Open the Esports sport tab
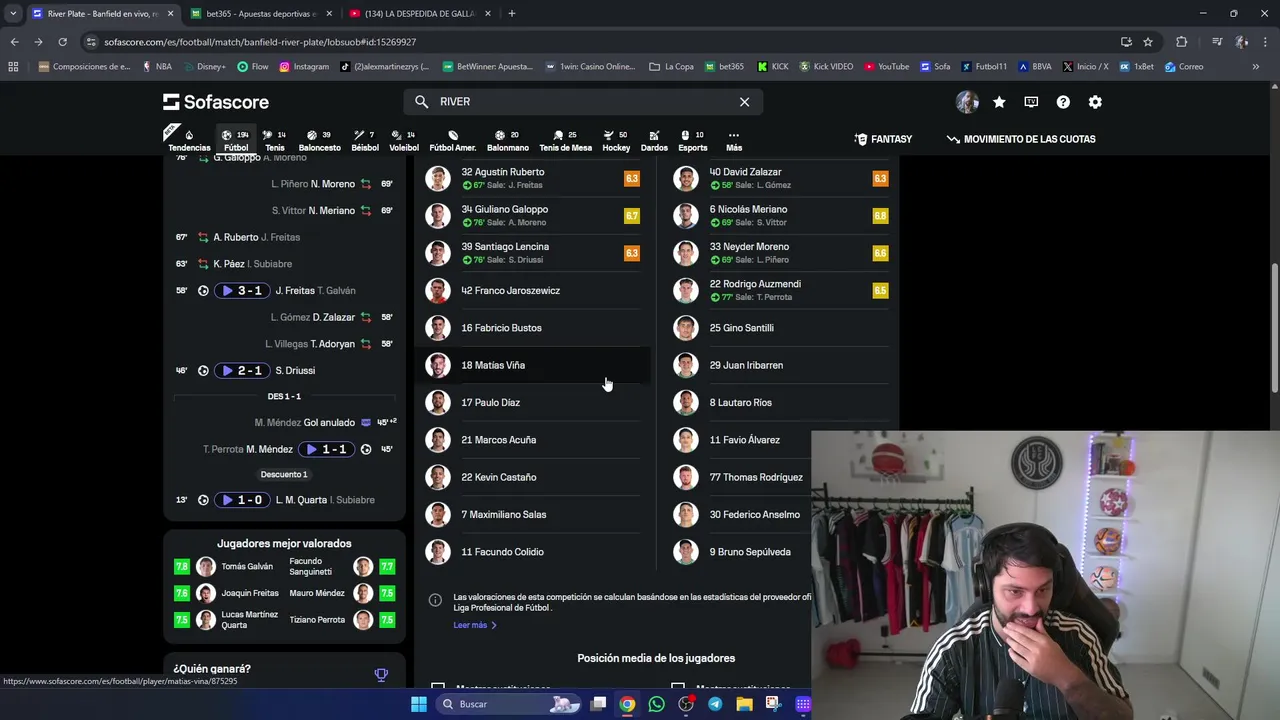 [693, 140]
